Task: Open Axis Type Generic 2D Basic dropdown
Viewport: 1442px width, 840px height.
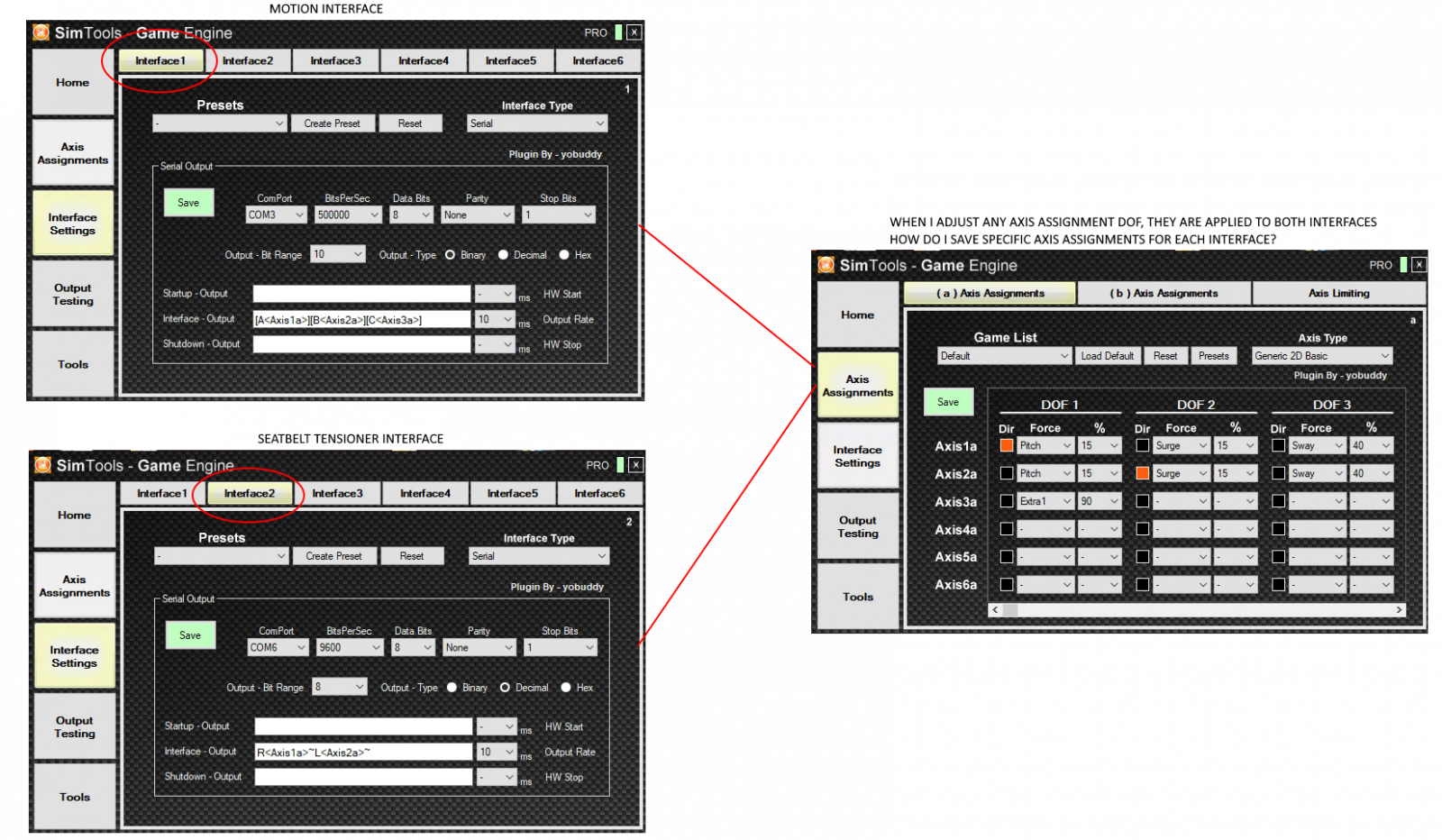Action: 1322,356
